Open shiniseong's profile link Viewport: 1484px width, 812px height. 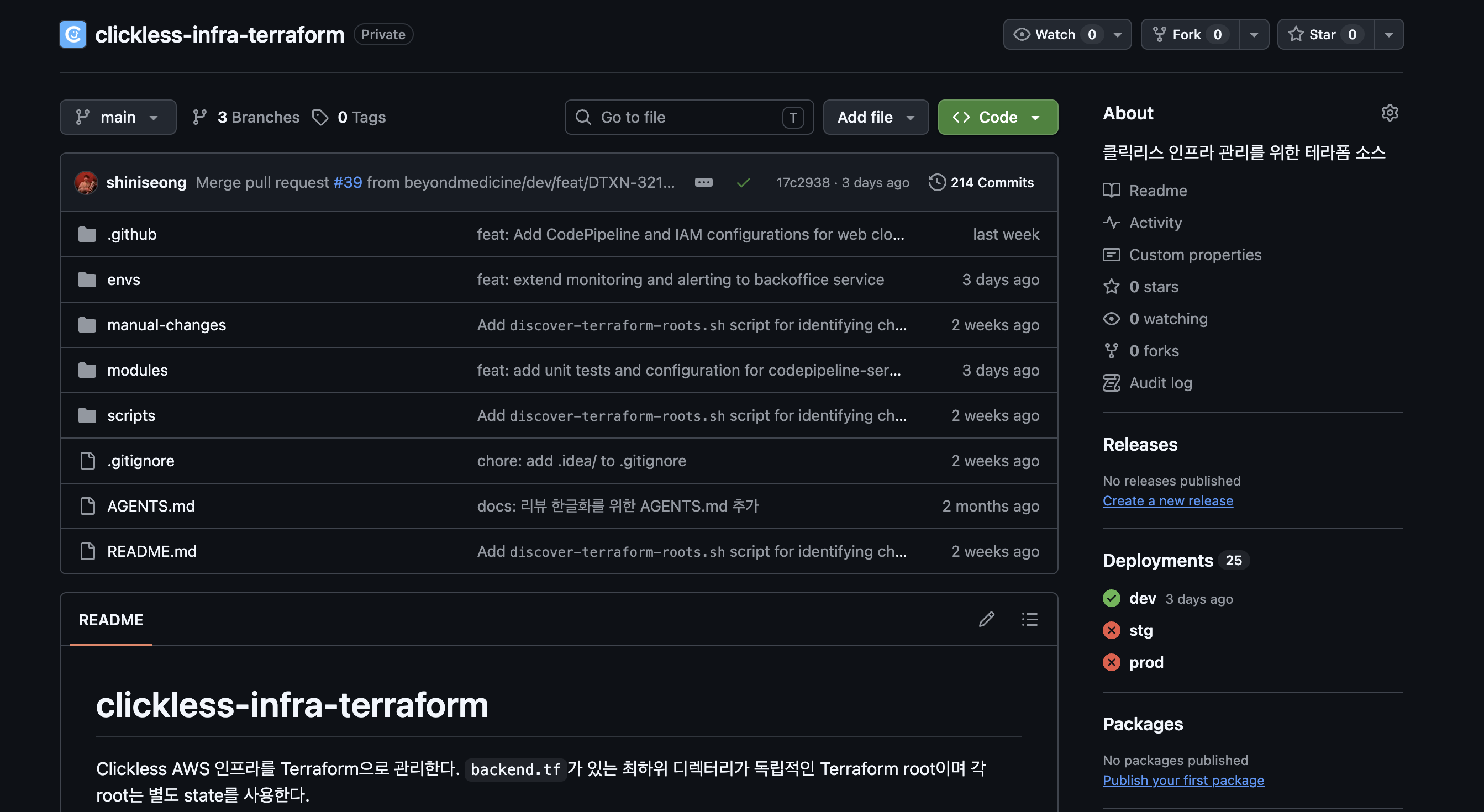click(x=146, y=182)
